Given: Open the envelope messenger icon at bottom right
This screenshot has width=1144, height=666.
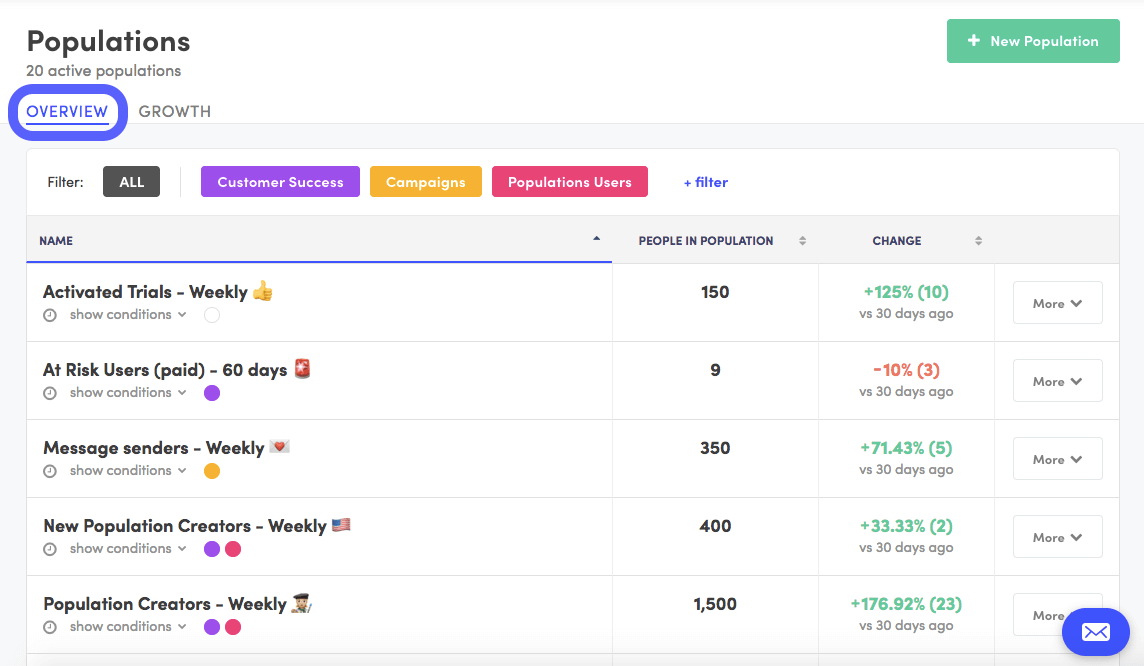Looking at the screenshot, I should point(1095,632).
